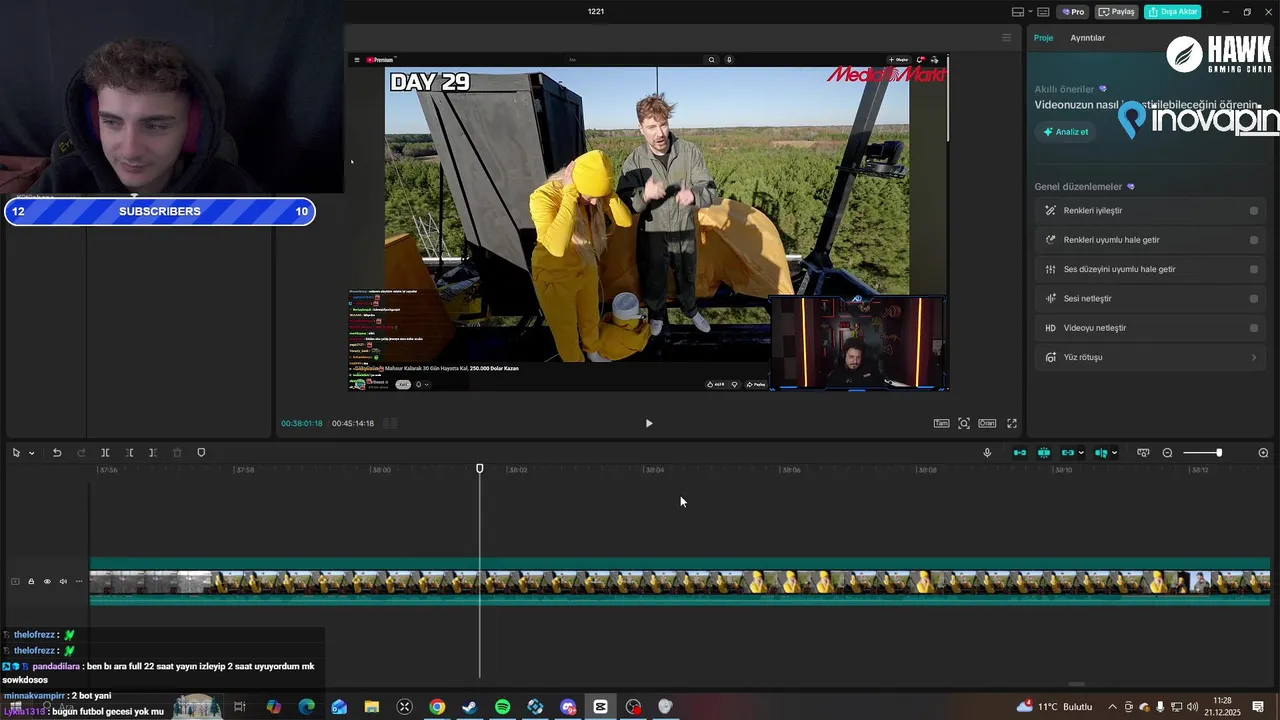1280x720 pixels.
Task: Toggle clip linkage on the timeline
Action: coord(1067,453)
